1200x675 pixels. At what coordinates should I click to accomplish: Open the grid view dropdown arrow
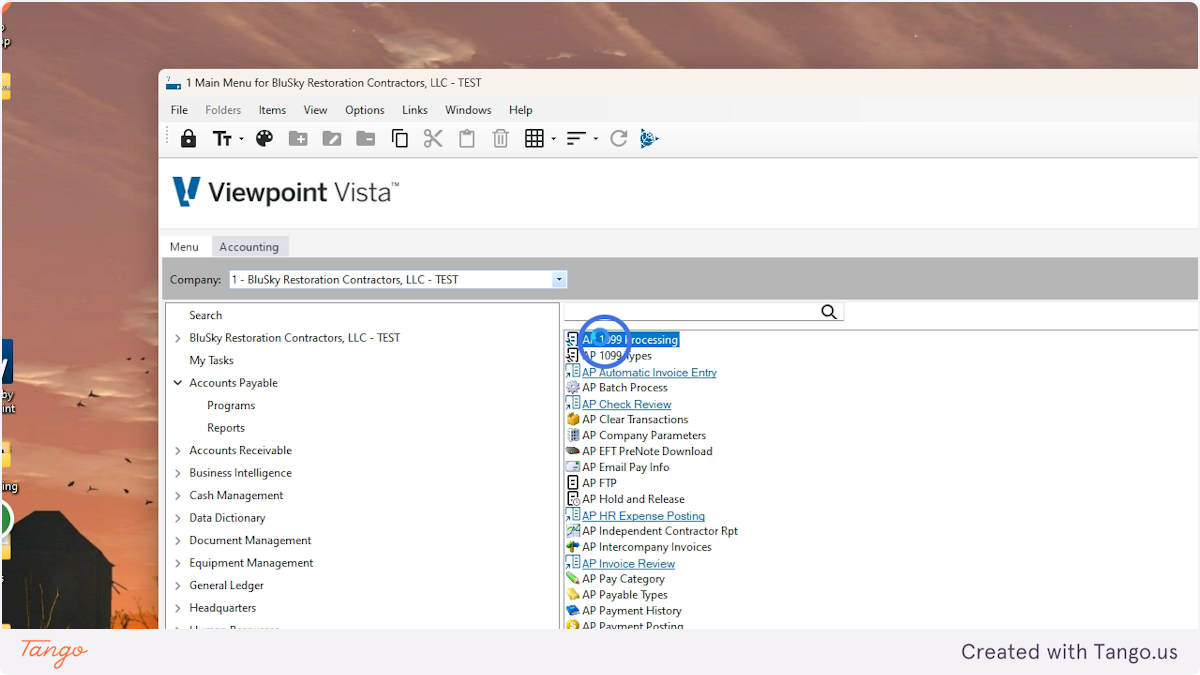click(x=553, y=139)
